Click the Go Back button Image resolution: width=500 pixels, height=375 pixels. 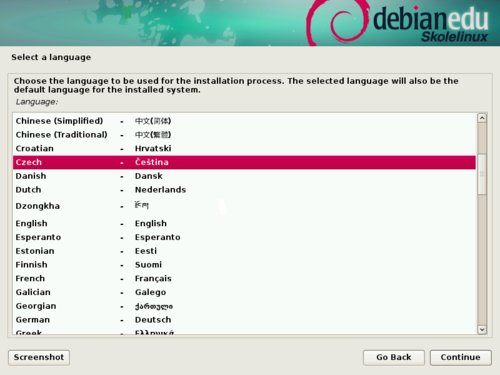click(394, 357)
